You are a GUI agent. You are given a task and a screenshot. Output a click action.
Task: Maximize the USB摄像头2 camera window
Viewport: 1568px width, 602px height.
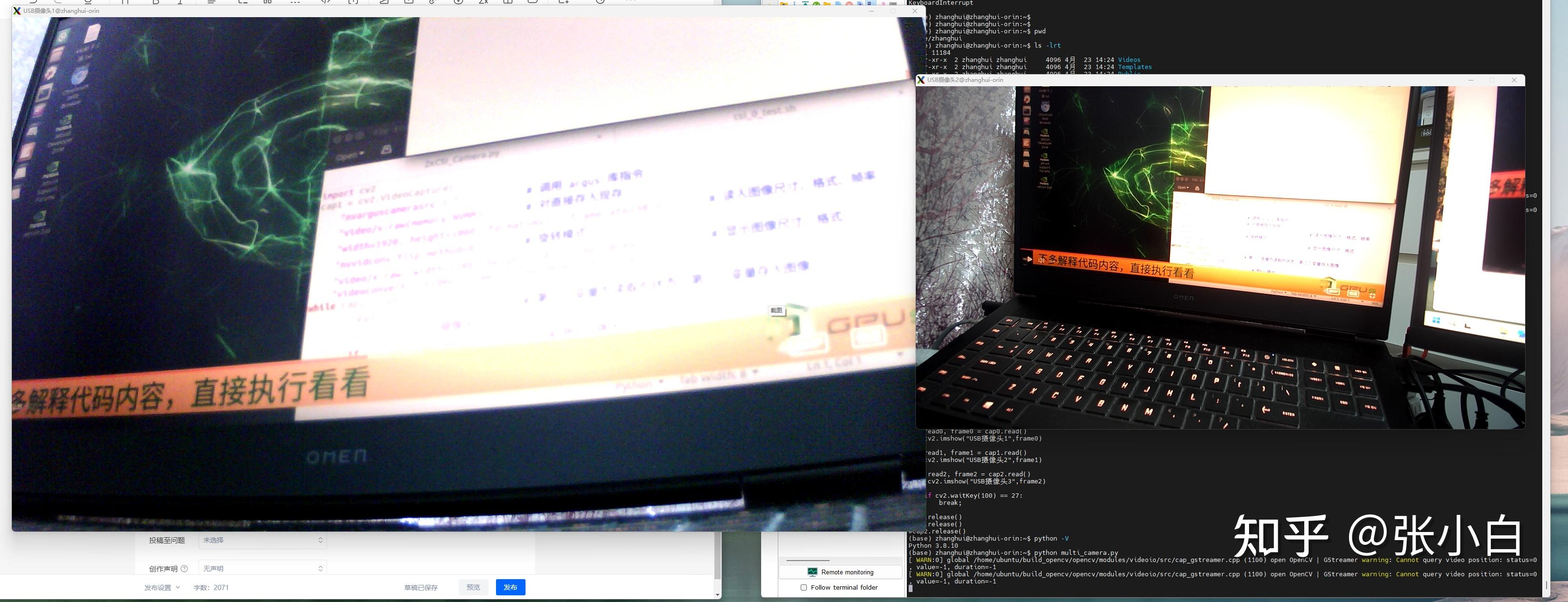(x=1492, y=80)
